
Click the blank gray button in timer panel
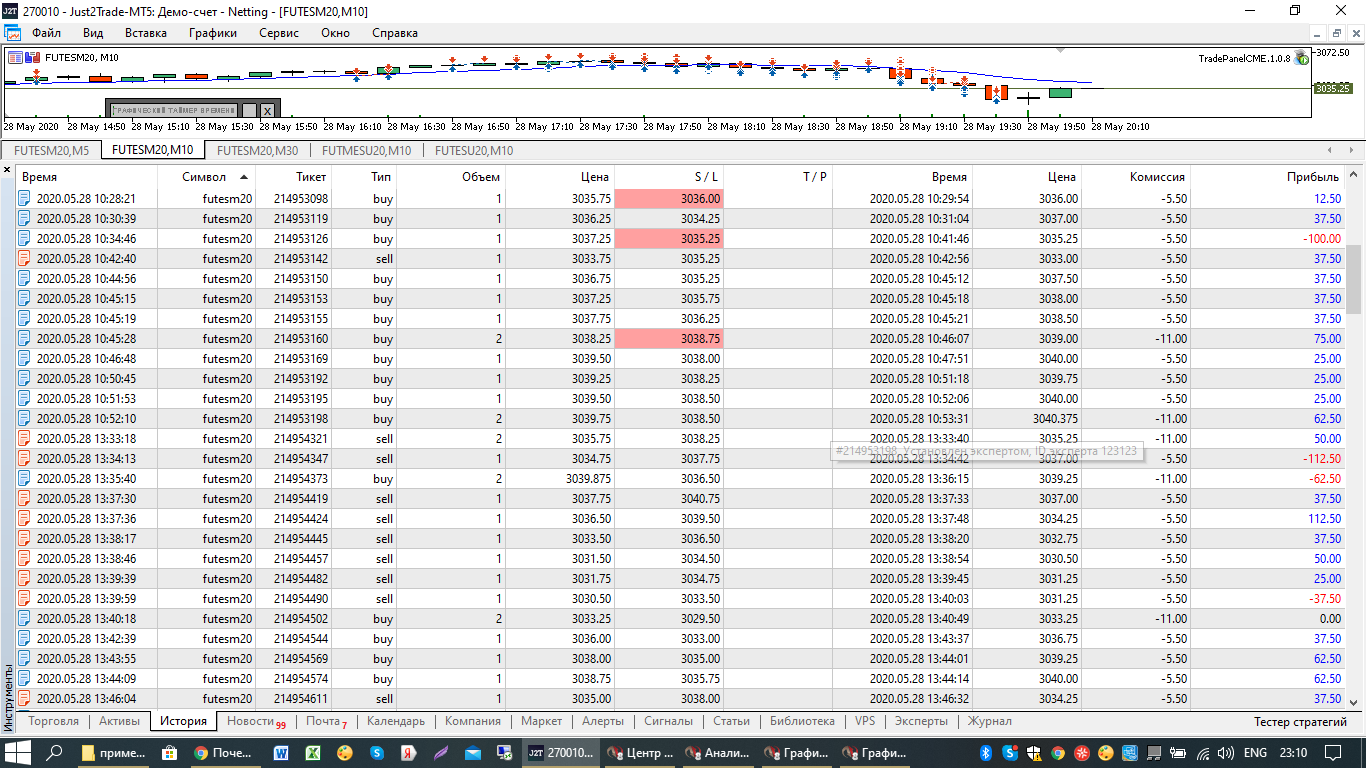[250, 110]
